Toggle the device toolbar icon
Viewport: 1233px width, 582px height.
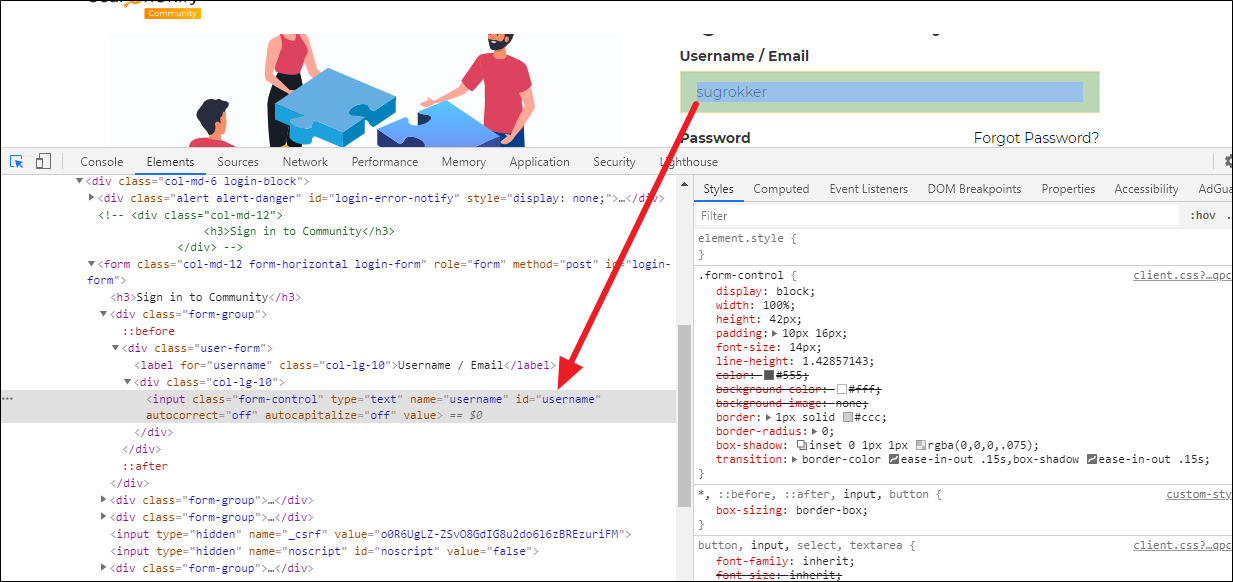tap(43, 162)
